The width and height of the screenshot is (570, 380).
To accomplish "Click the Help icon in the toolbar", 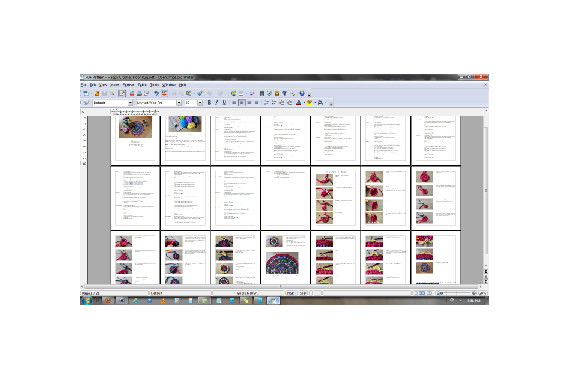I will pyautogui.click(x=302, y=93).
